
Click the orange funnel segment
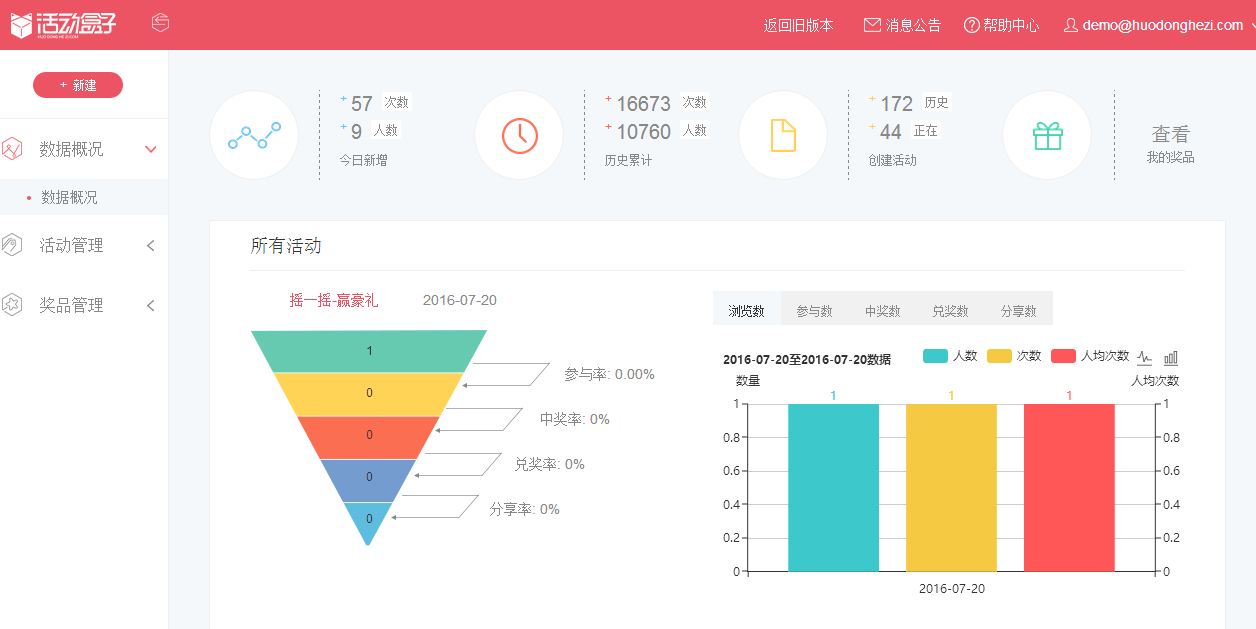point(369,436)
